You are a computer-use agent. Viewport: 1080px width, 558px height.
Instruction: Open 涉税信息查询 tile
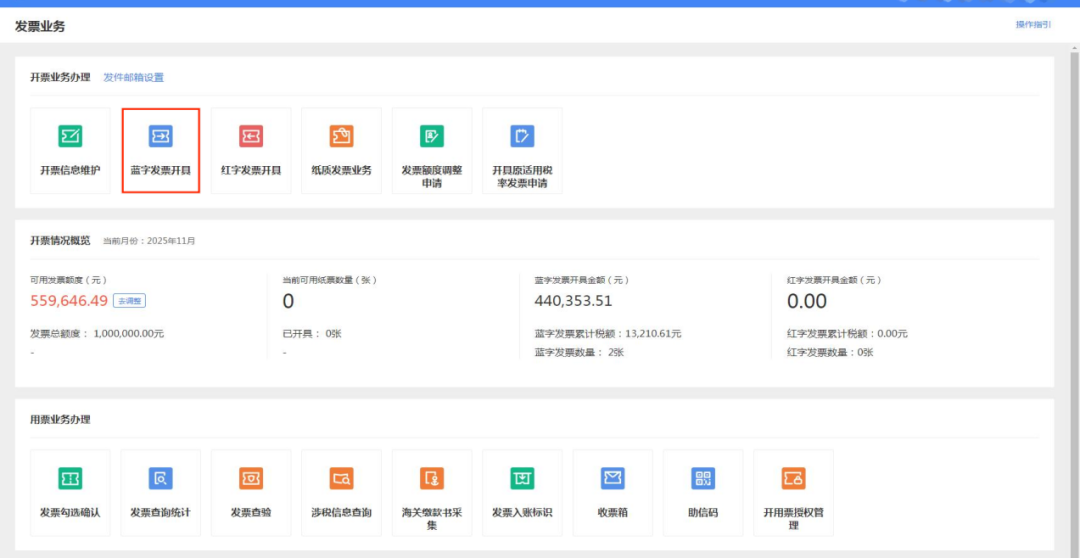pyautogui.click(x=341, y=493)
